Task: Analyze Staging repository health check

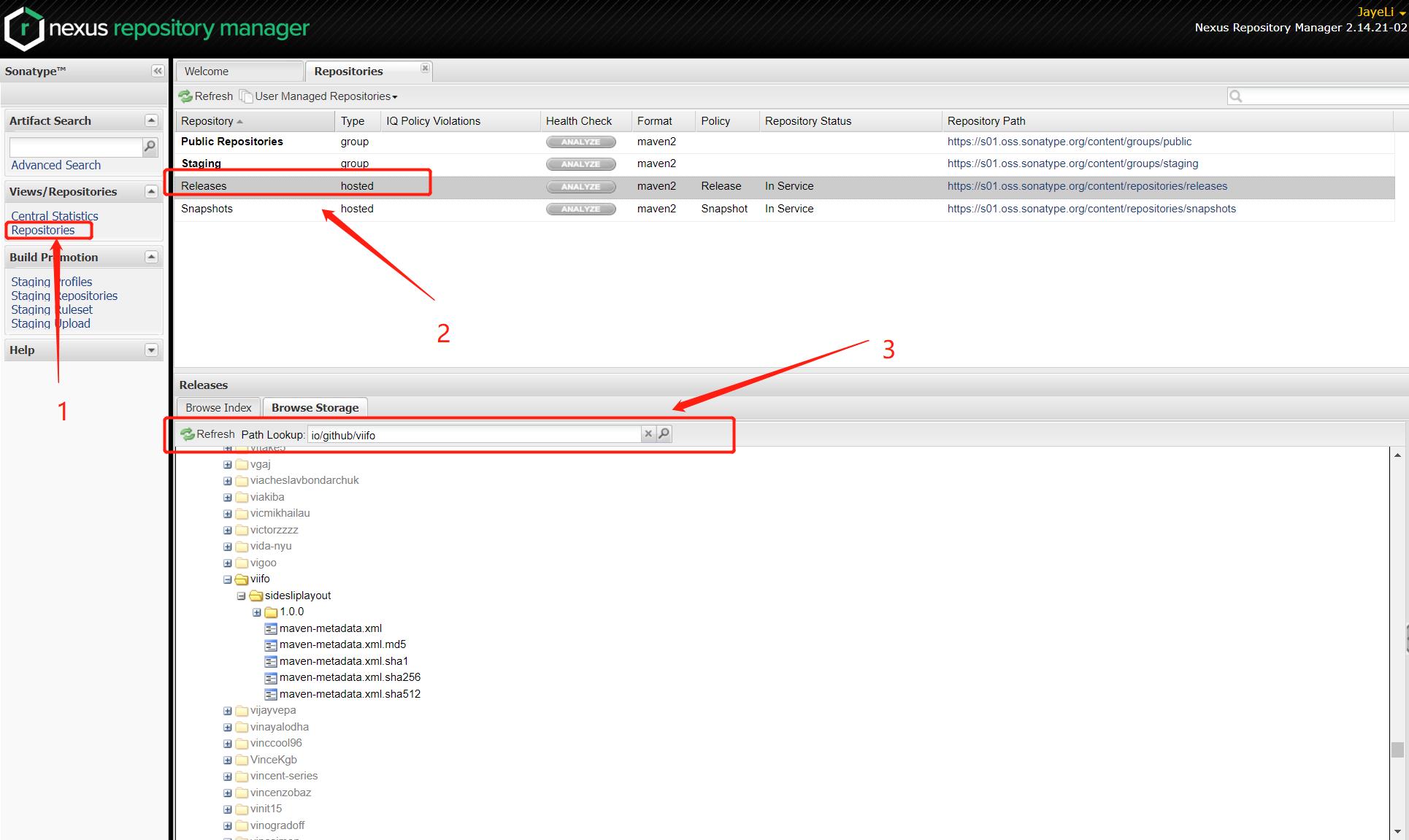Action: pyautogui.click(x=580, y=164)
